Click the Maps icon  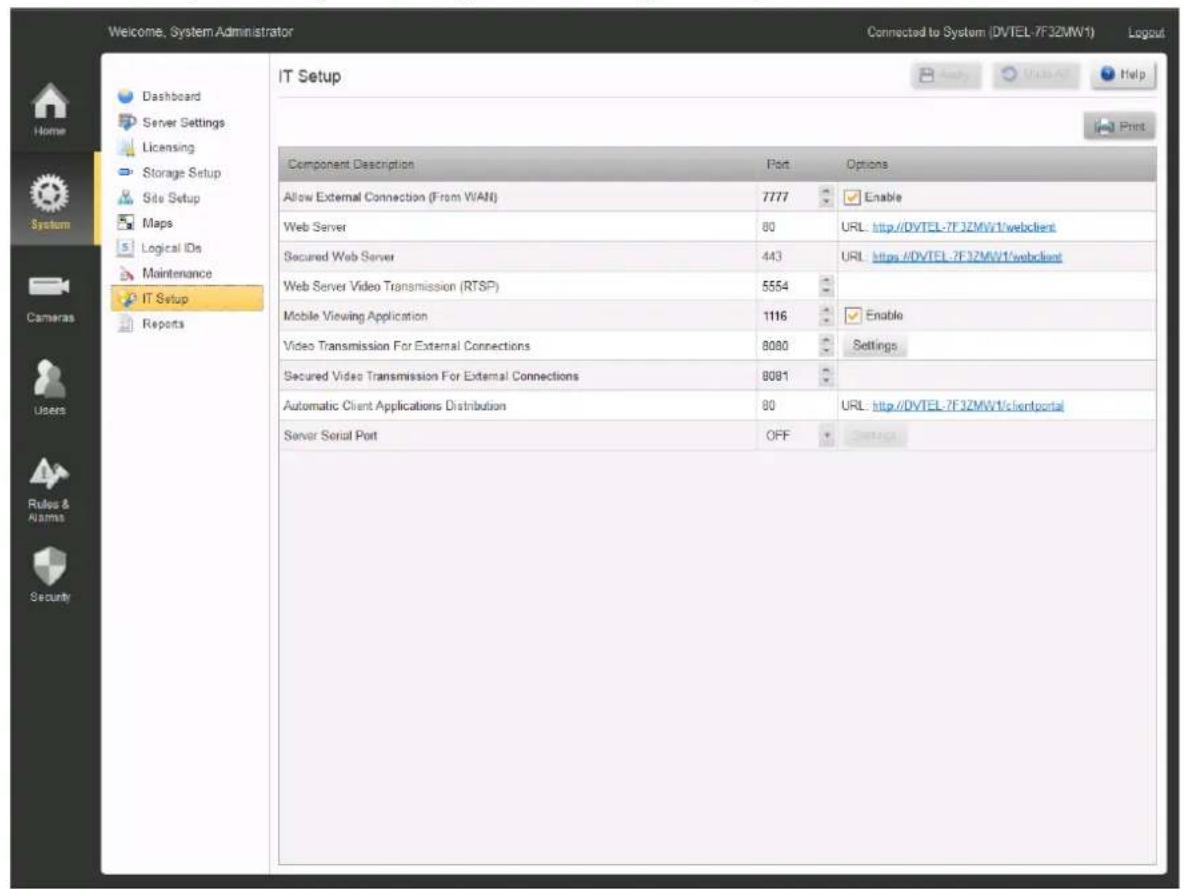(126, 223)
